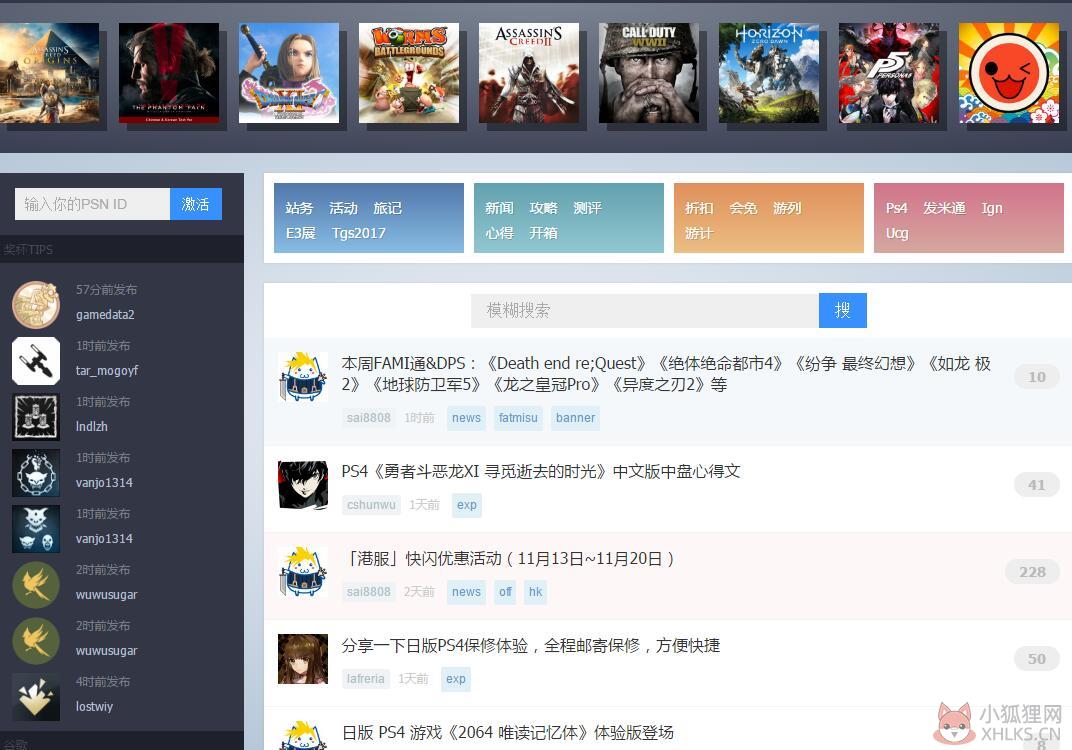Open the Horizon Zero Dawn game cover

coord(768,73)
